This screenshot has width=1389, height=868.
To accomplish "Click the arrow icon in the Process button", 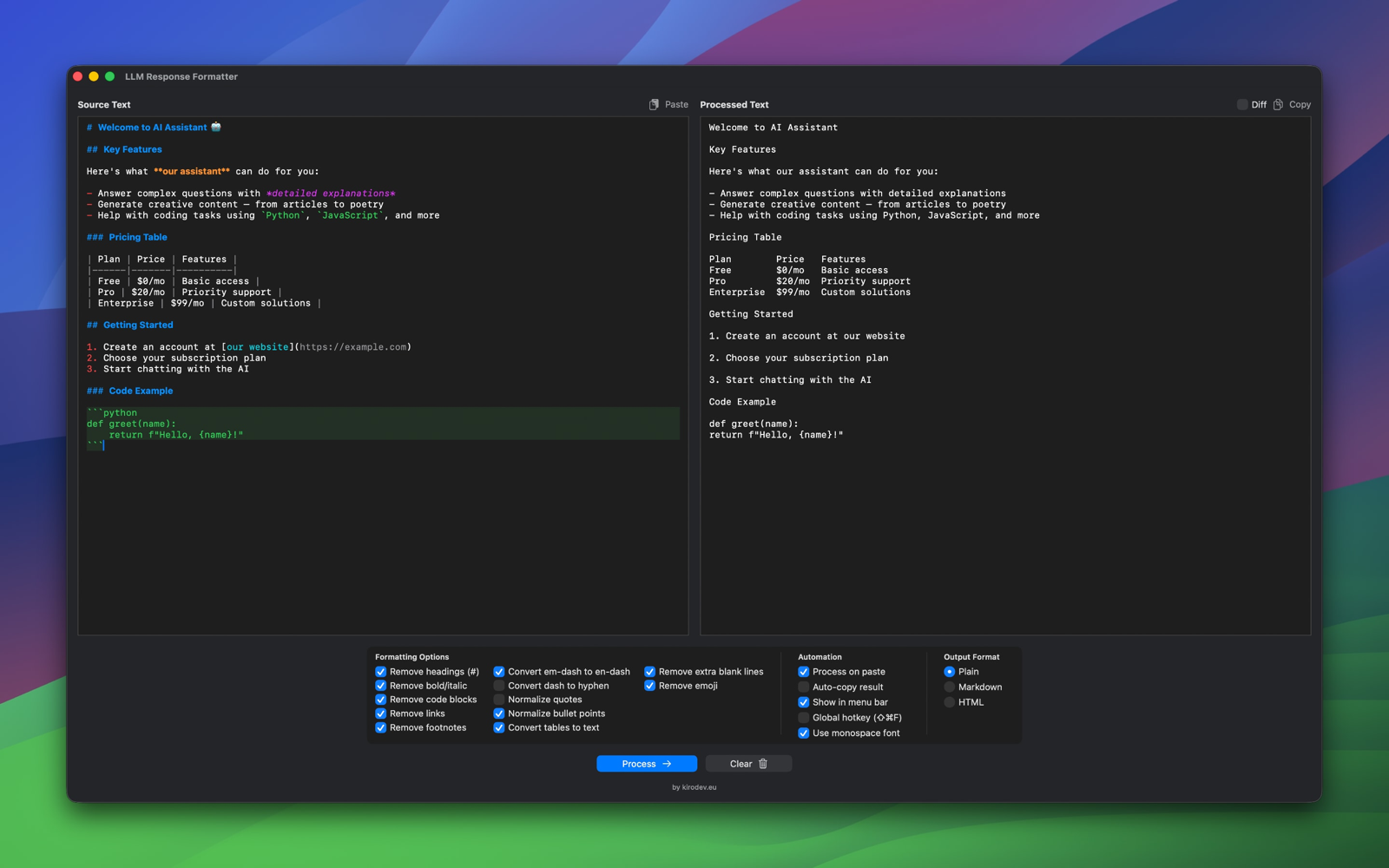I will click(x=665, y=763).
